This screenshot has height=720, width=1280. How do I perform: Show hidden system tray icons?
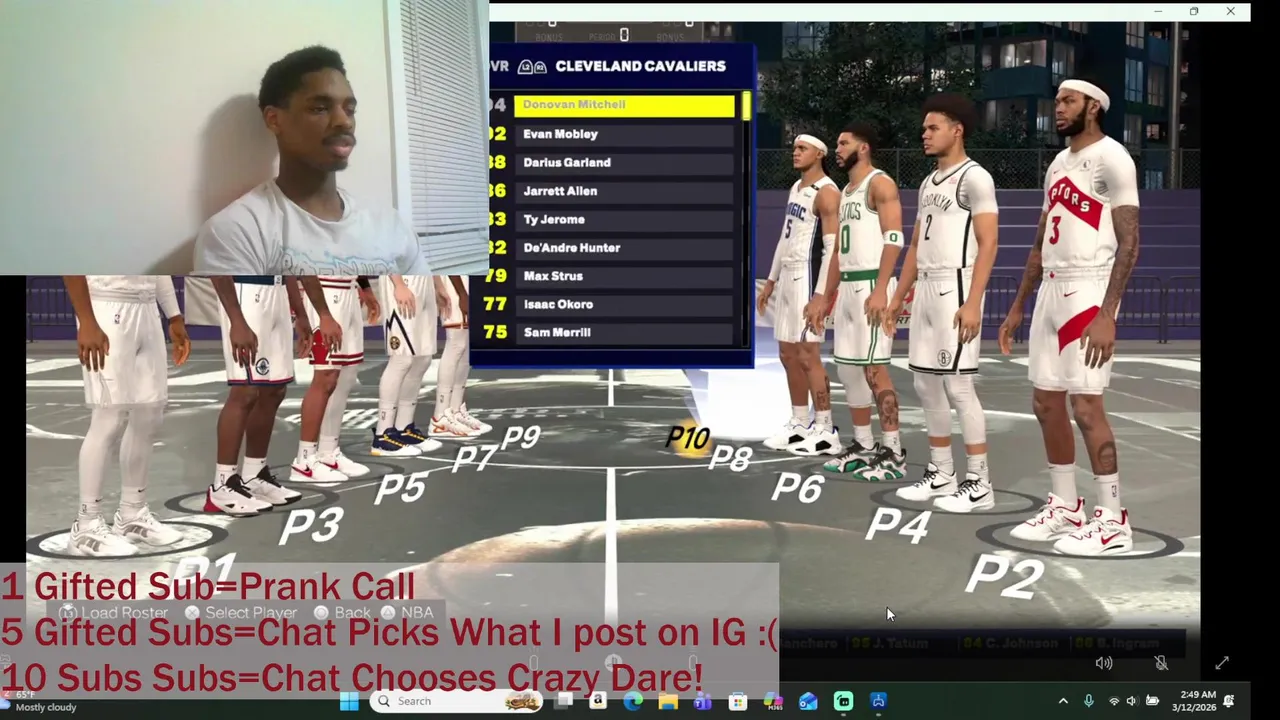pos(1063,702)
